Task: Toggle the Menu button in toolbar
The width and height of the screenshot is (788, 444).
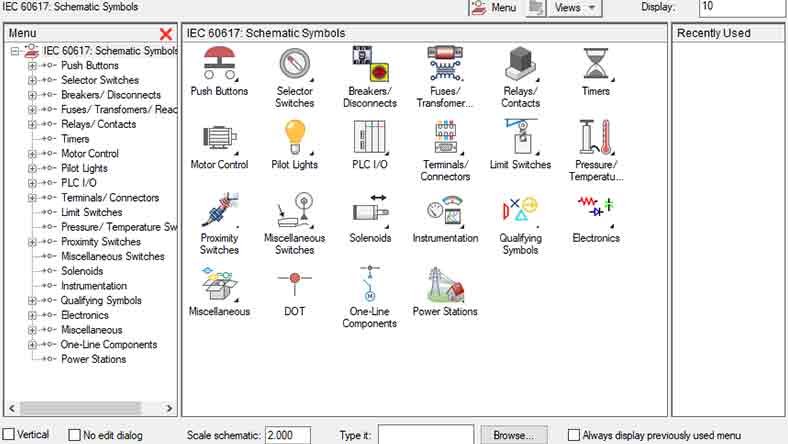Action: pyautogui.click(x=494, y=8)
